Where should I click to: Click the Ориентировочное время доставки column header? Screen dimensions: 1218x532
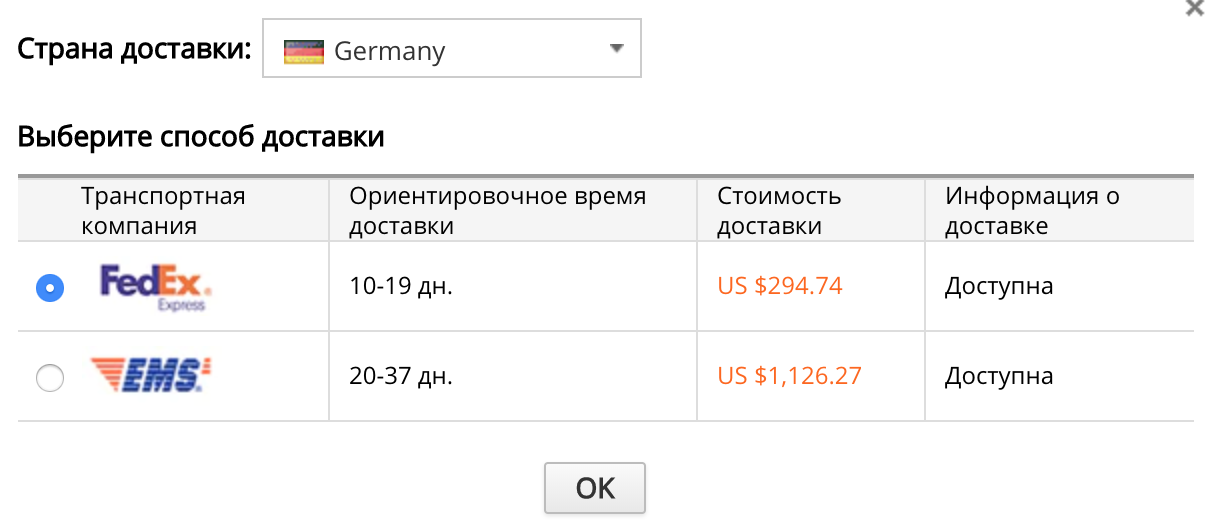pyautogui.click(x=497, y=210)
